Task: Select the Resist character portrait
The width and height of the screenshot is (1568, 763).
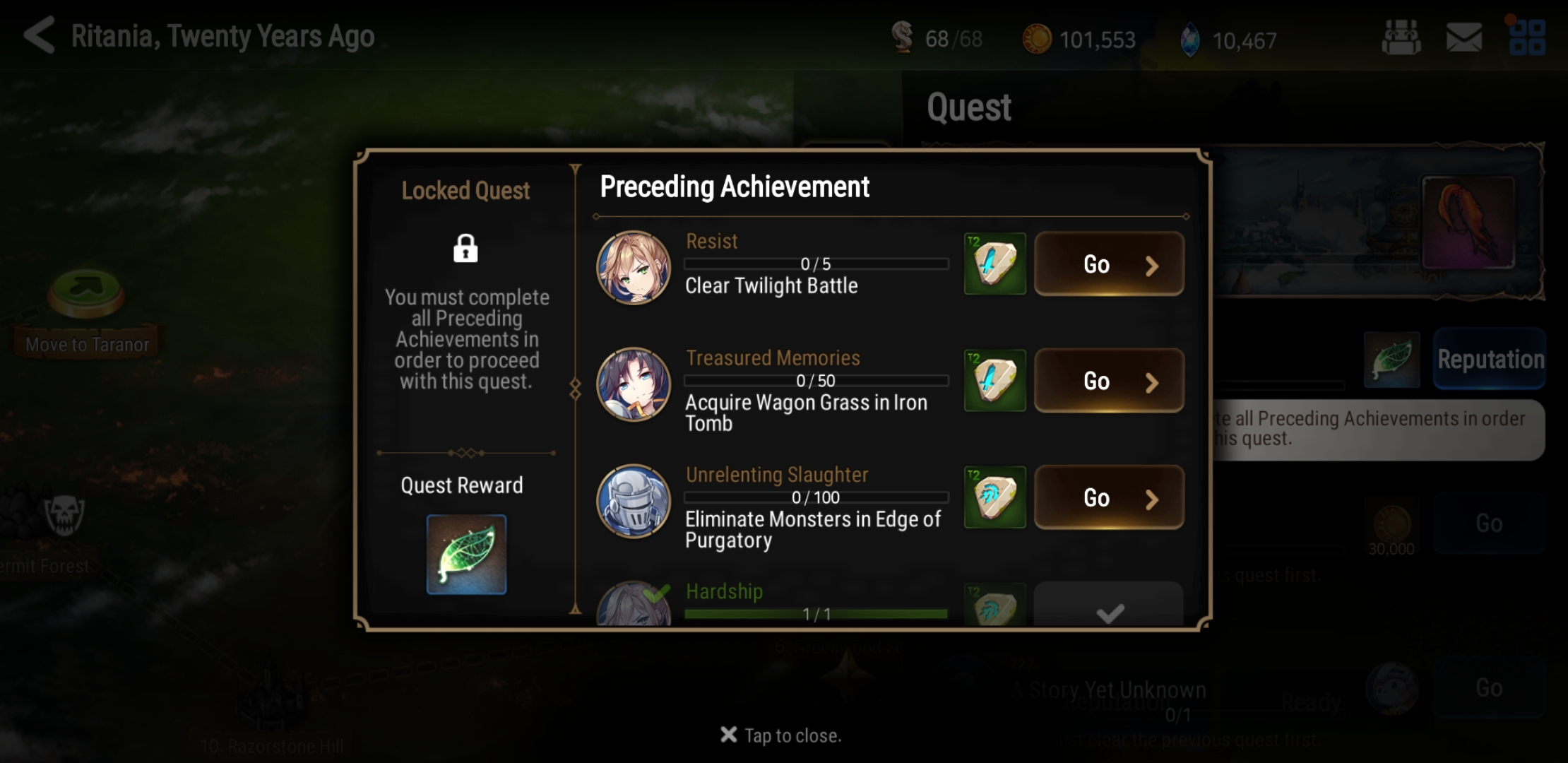Action: point(634,267)
